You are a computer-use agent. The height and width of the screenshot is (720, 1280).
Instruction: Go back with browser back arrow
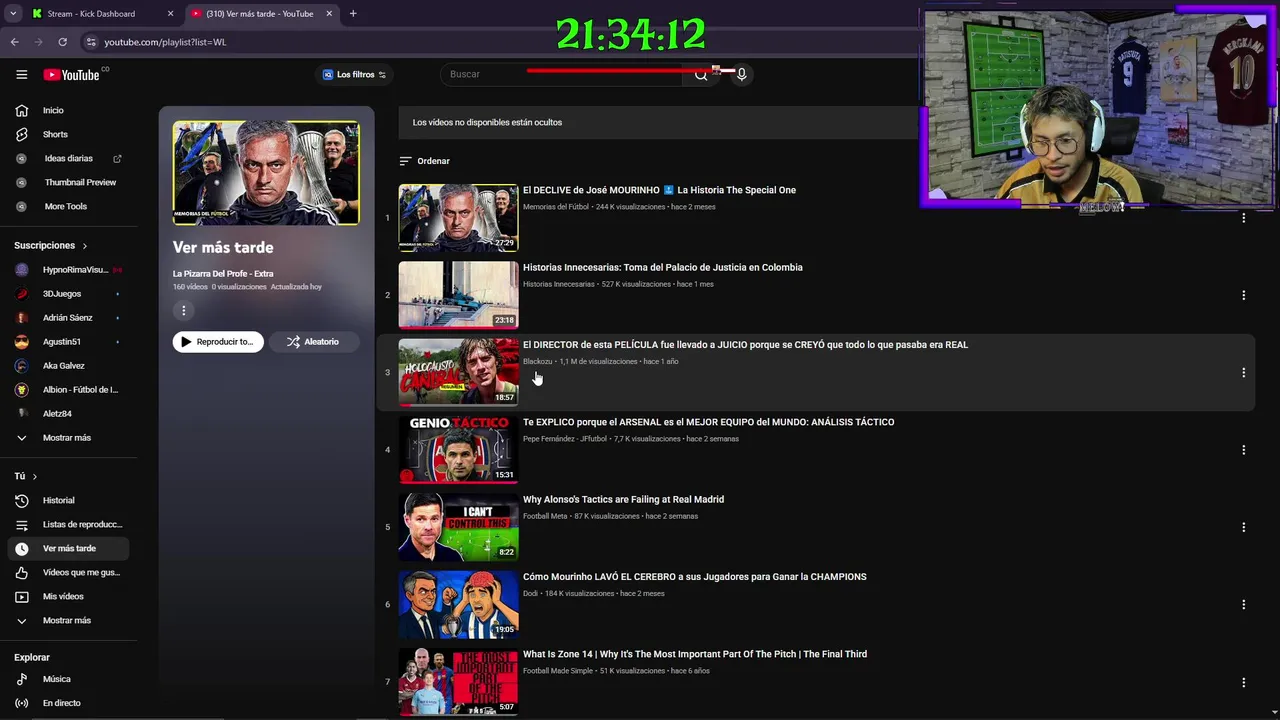14,42
